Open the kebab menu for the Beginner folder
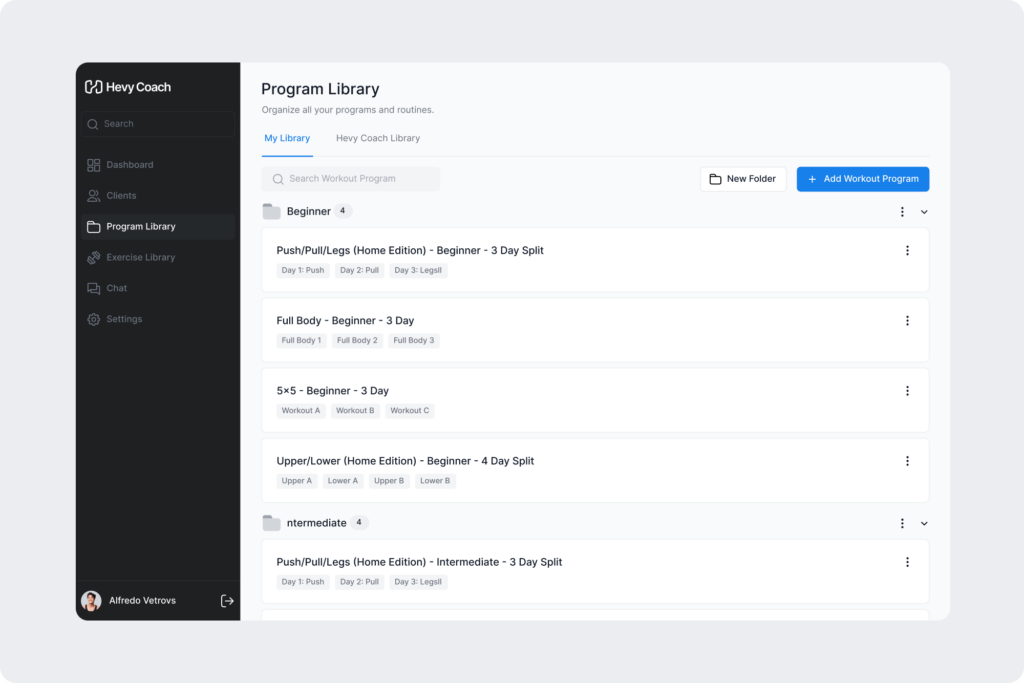The width and height of the screenshot is (1024, 683). click(x=901, y=212)
